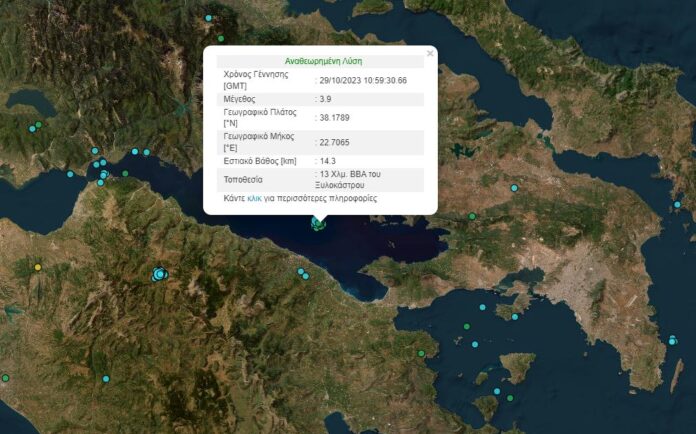The height and width of the screenshot is (434, 696).
Task: Open the 'κλικ' link for more information
Action: [254, 198]
